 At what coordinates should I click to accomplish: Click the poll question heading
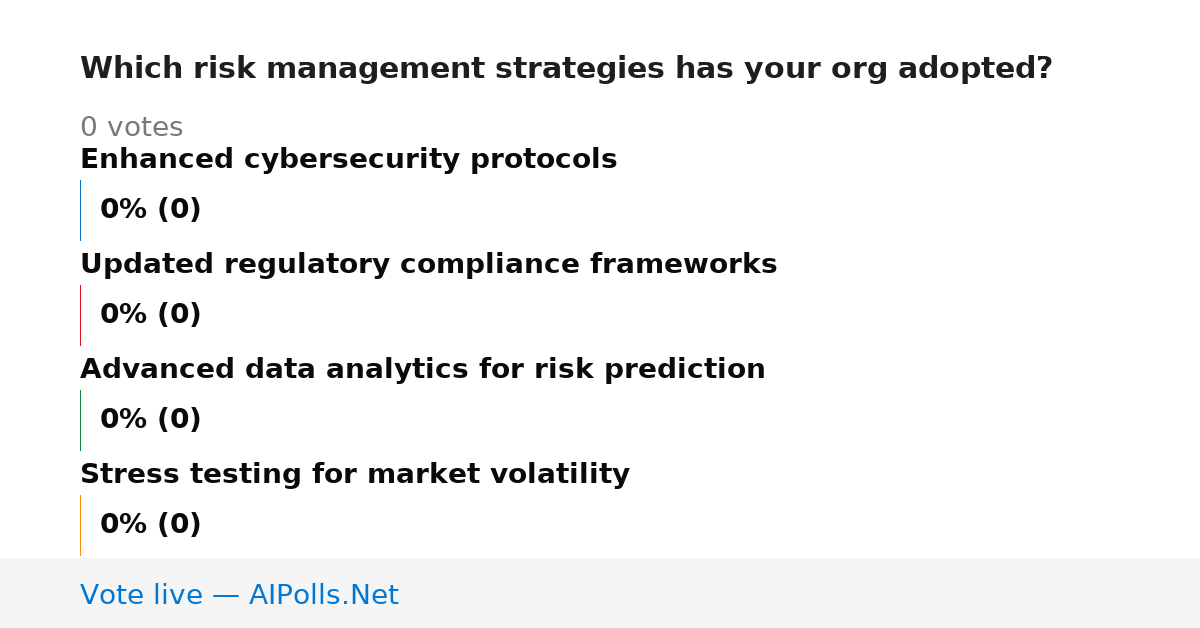[x=566, y=69]
